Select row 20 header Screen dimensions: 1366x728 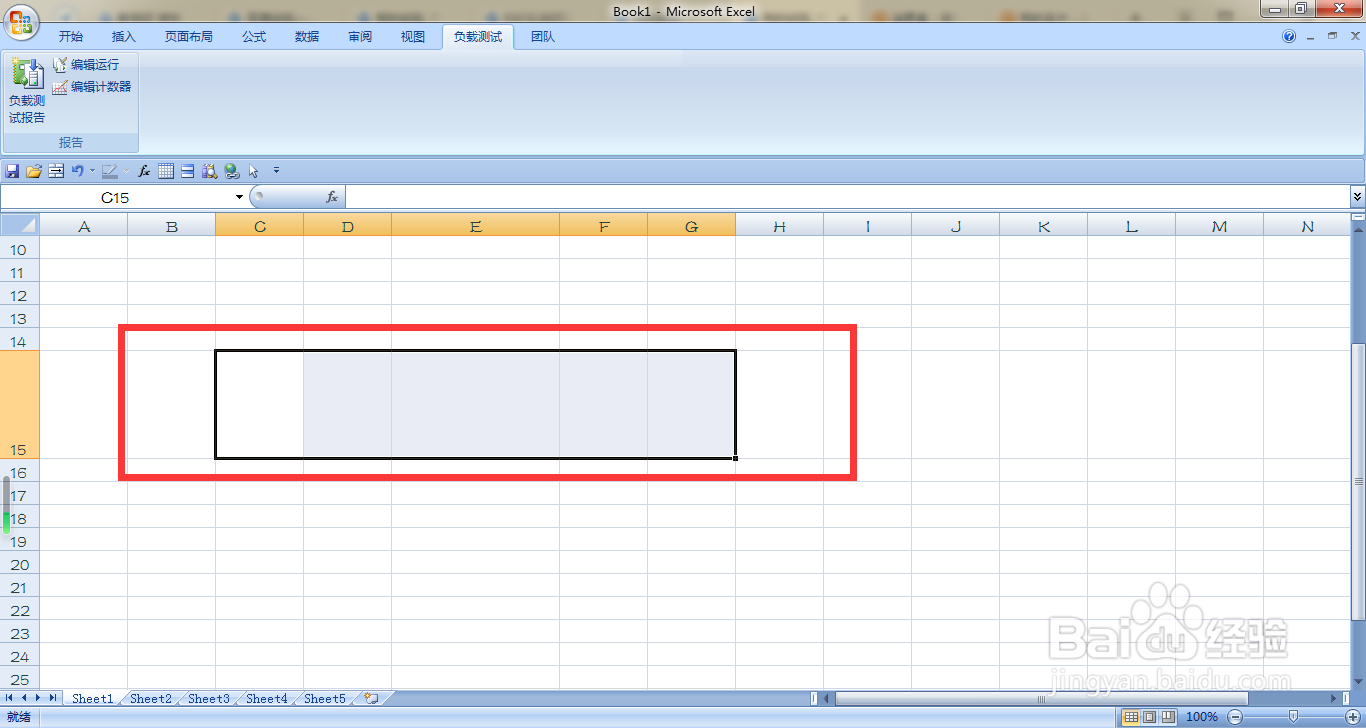coord(19,564)
